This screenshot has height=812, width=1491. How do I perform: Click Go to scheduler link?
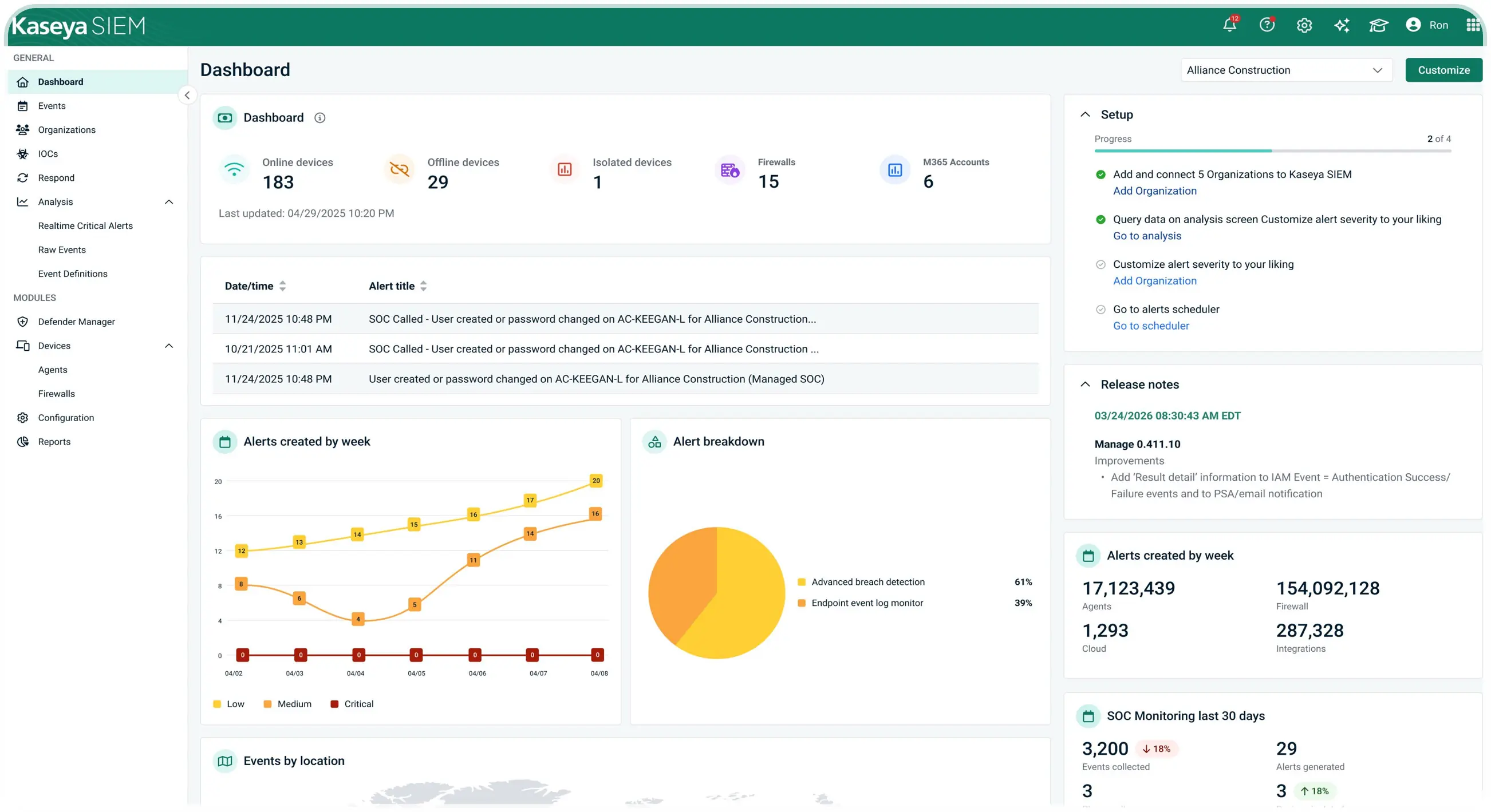(x=1151, y=326)
